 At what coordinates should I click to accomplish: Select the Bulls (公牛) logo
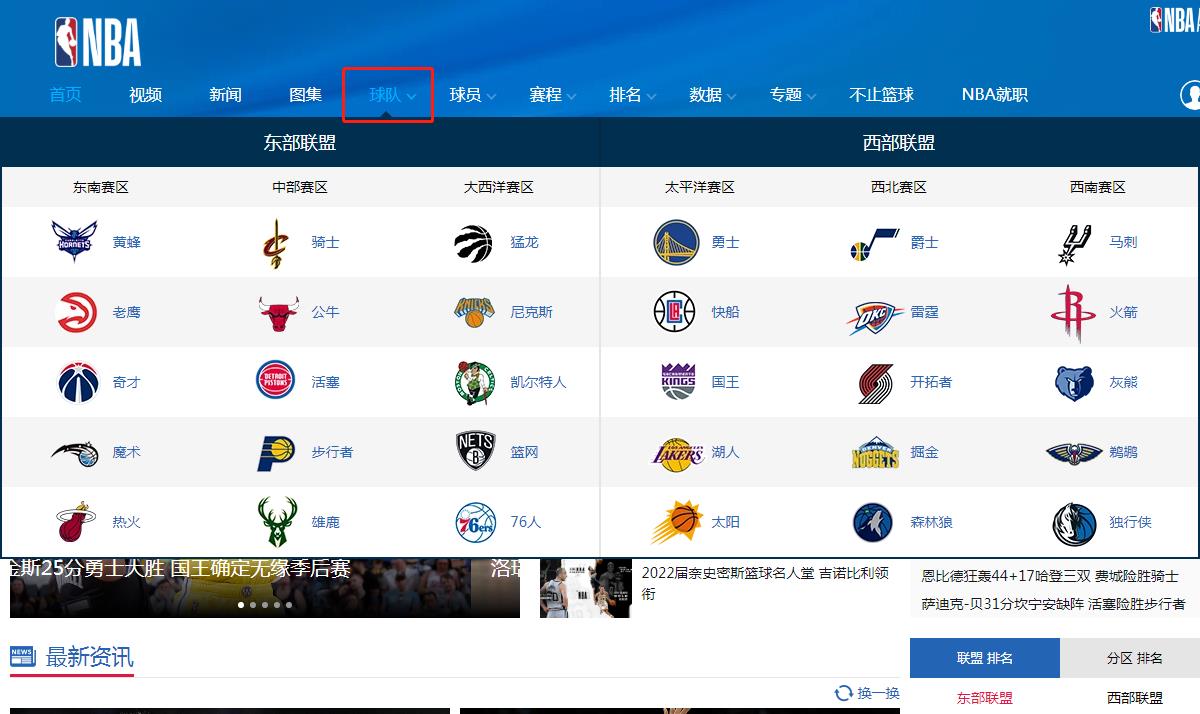pyautogui.click(x=277, y=313)
